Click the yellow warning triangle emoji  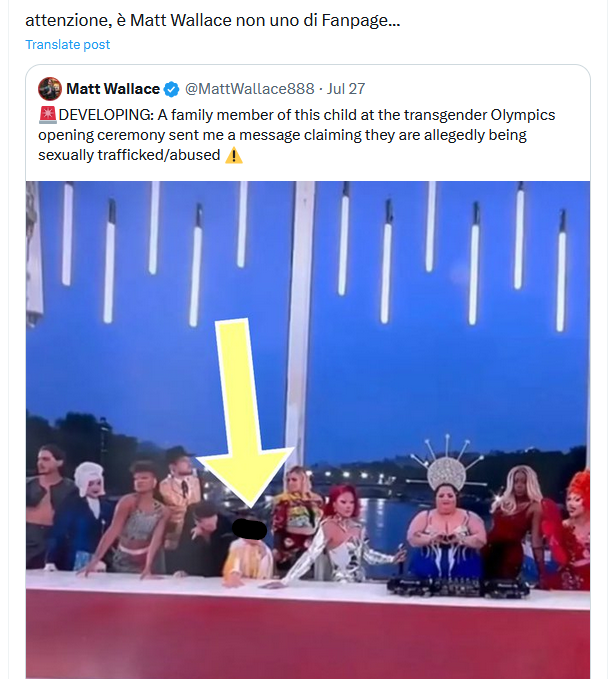point(234,156)
